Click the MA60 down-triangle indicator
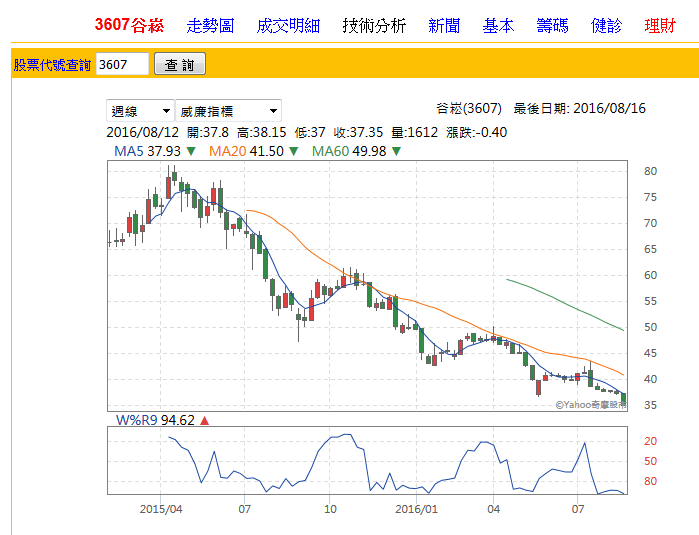The height and width of the screenshot is (535, 699). 396,152
